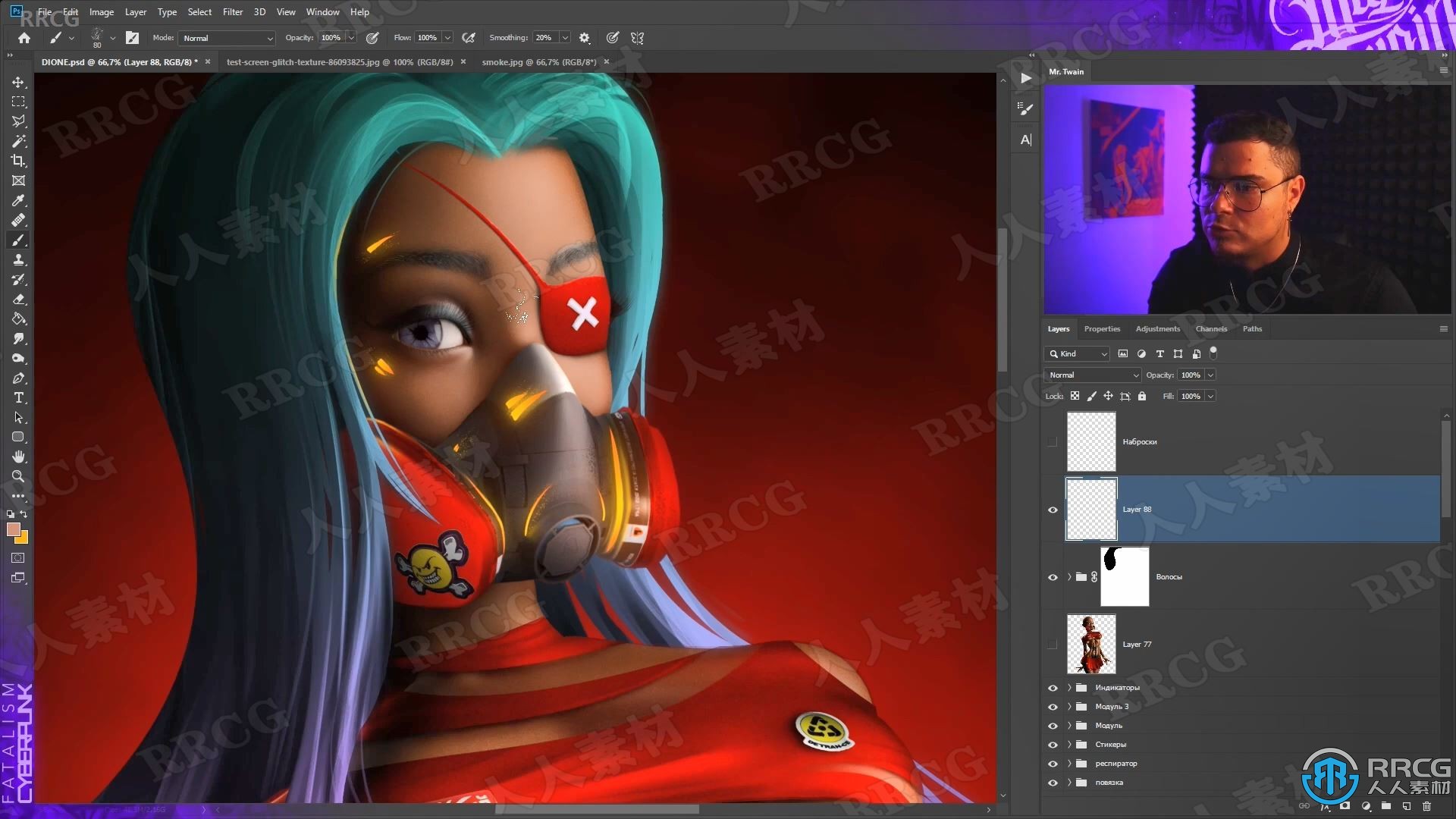Toggle pressure for opacity button

[372, 38]
